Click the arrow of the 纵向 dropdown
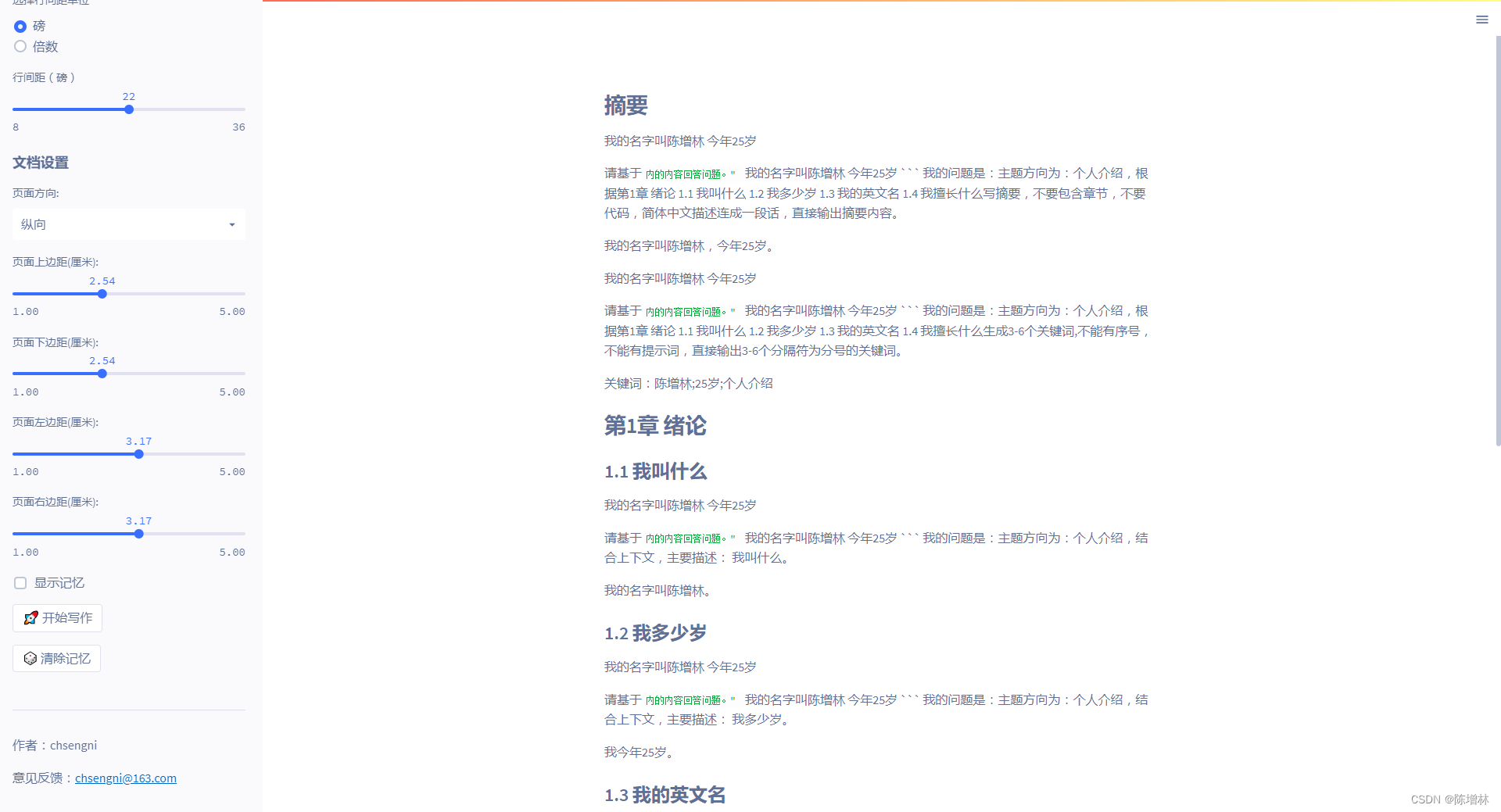This screenshot has width=1501, height=812. pyautogui.click(x=232, y=225)
